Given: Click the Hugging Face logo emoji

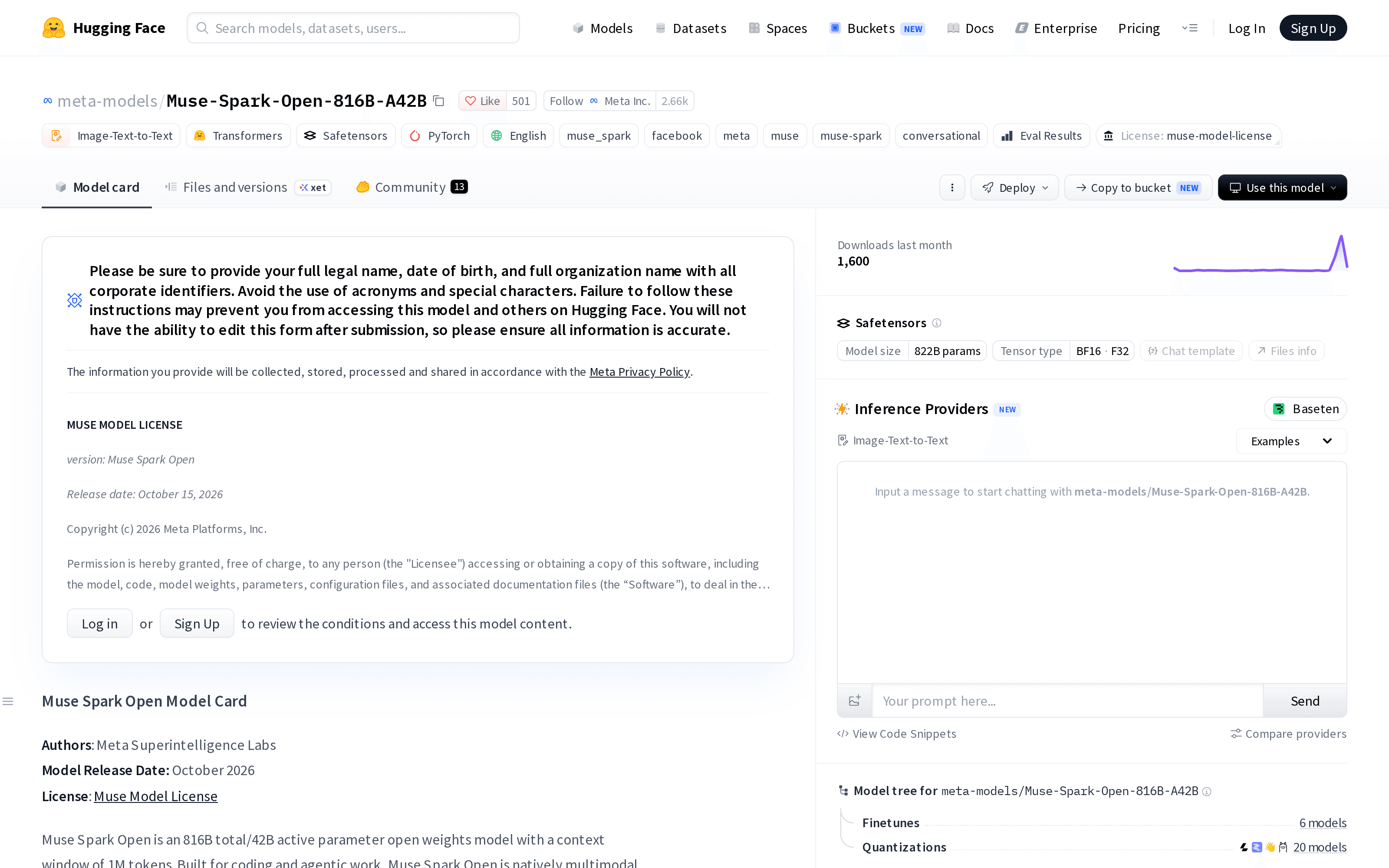Looking at the screenshot, I should coord(53,27).
